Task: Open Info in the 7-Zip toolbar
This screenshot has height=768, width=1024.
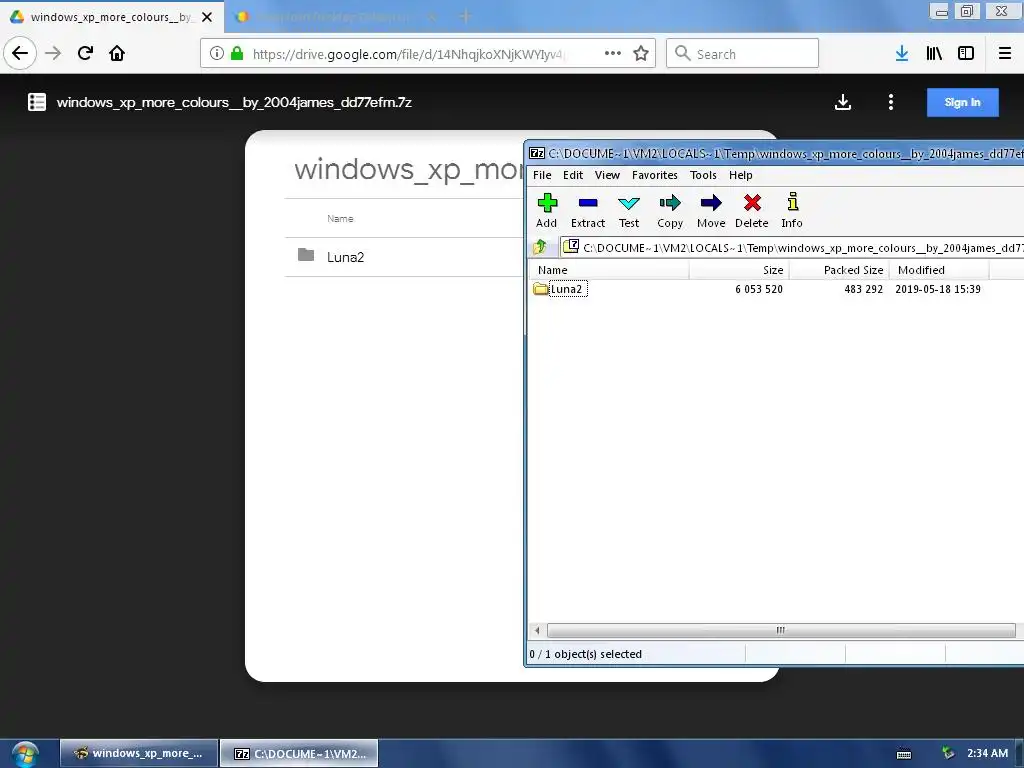Action: (x=792, y=210)
